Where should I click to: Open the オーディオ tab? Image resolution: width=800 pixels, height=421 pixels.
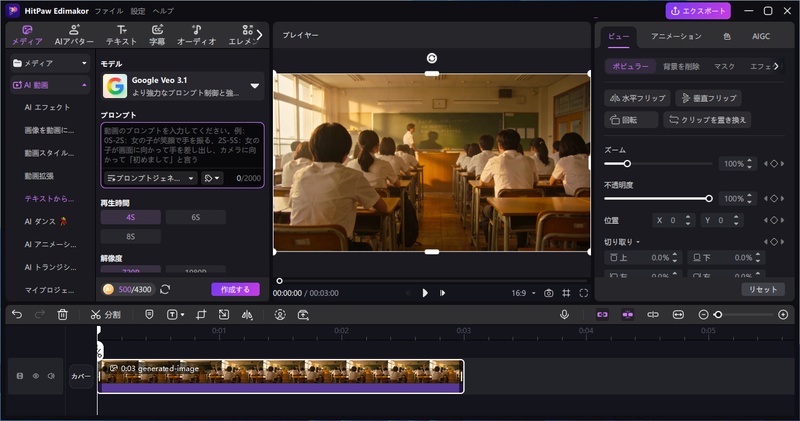(x=196, y=35)
